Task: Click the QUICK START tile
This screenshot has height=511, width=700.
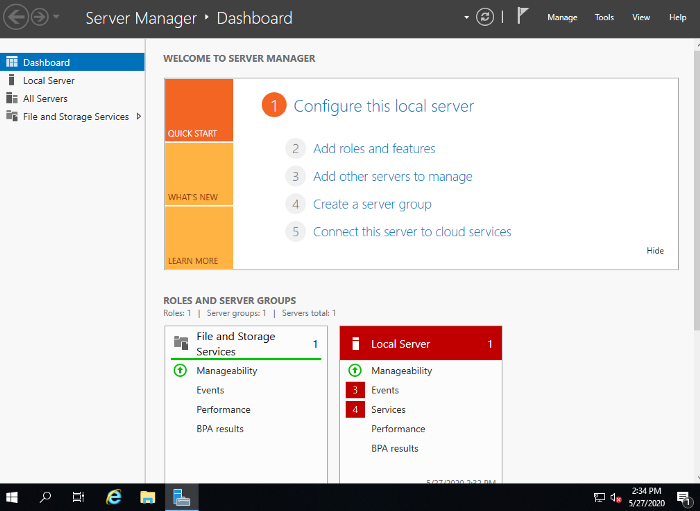Action: pos(199,110)
